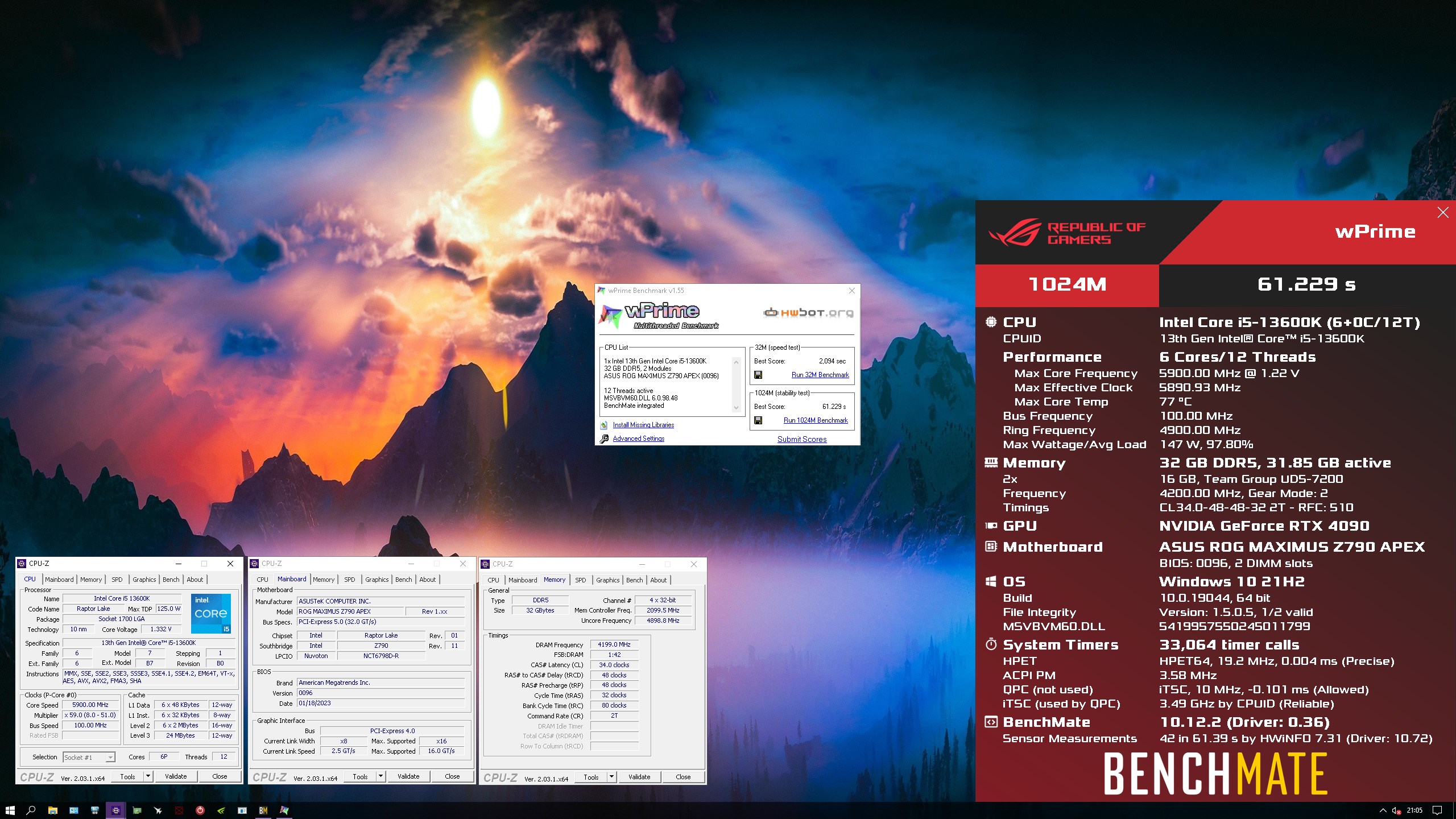Click the 21:05 taskbar clock
Screen dimensions: 1456x819
[x=1414, y=810]
